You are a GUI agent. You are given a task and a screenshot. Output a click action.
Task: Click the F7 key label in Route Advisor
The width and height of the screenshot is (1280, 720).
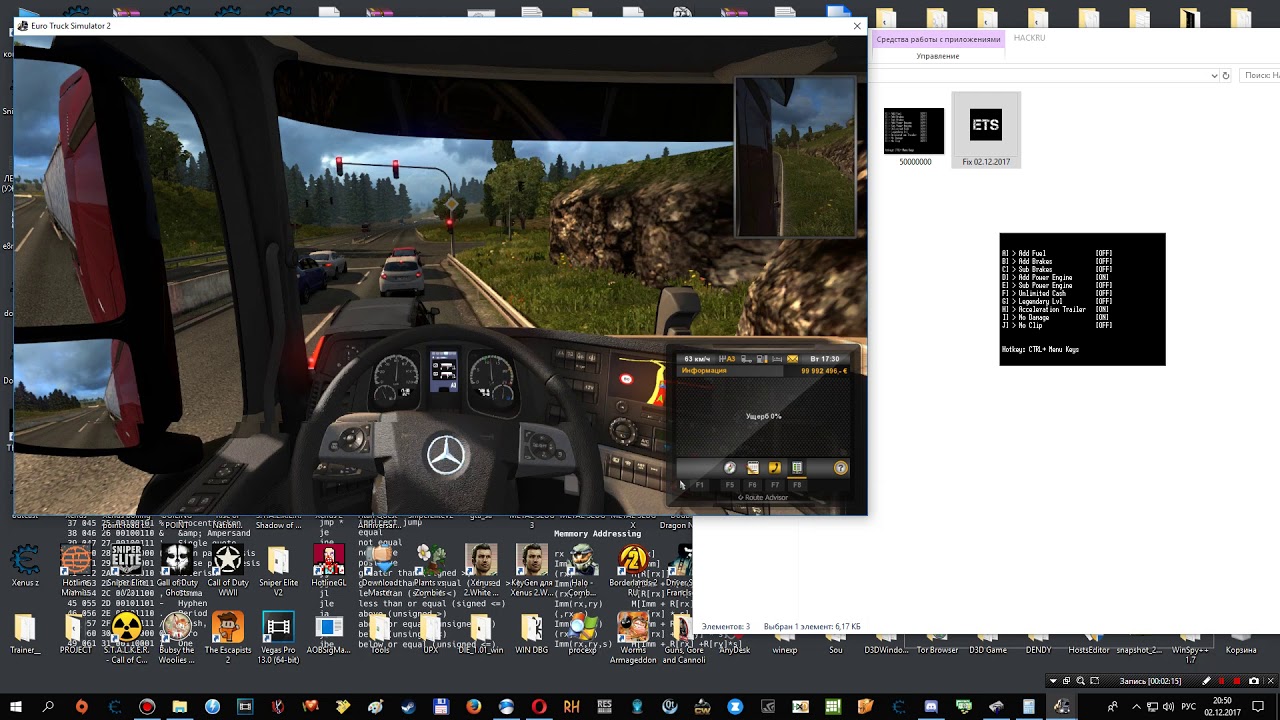pos(775,485)
